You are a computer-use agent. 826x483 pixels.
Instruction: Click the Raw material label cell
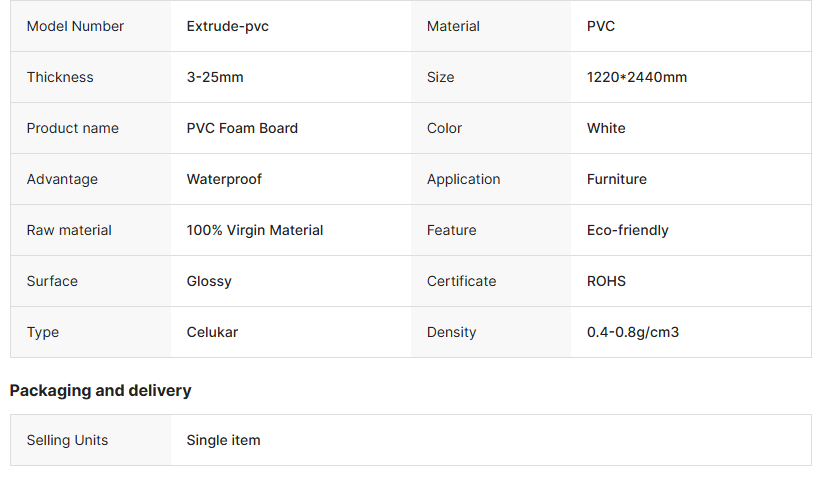(91, 230)
